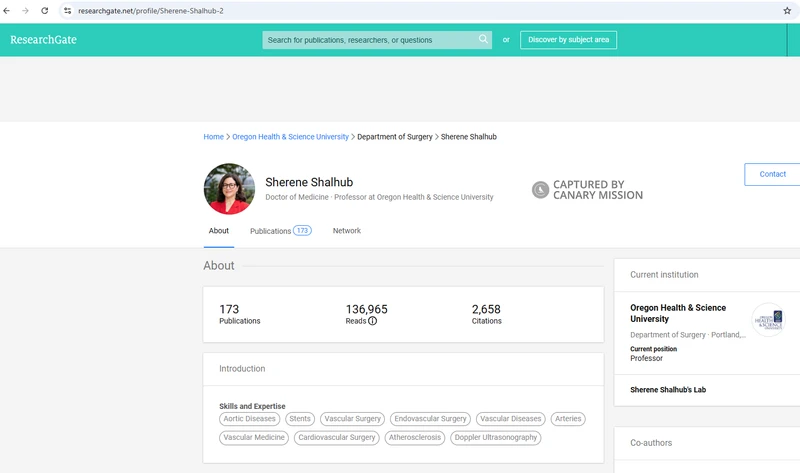Switch to the Publications tab
This screenshot has width=800, height=473.
280,231
